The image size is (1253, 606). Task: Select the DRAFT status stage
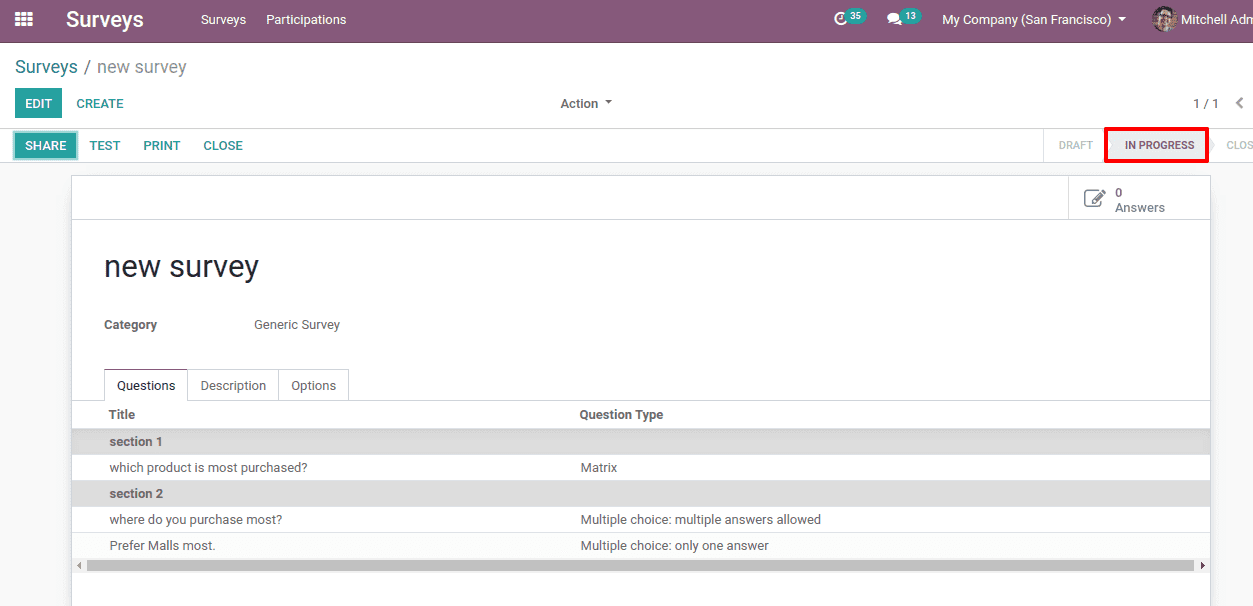click(1075, 145)
